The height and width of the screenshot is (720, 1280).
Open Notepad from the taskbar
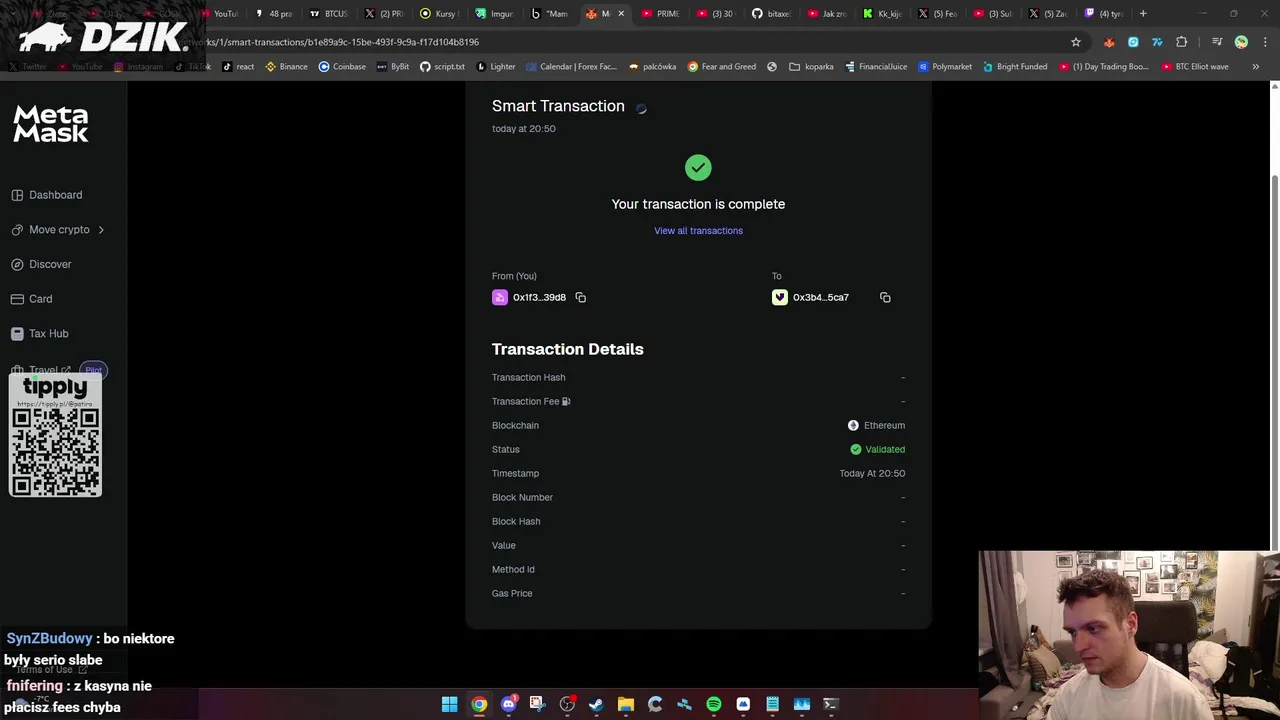click(772, 704)
